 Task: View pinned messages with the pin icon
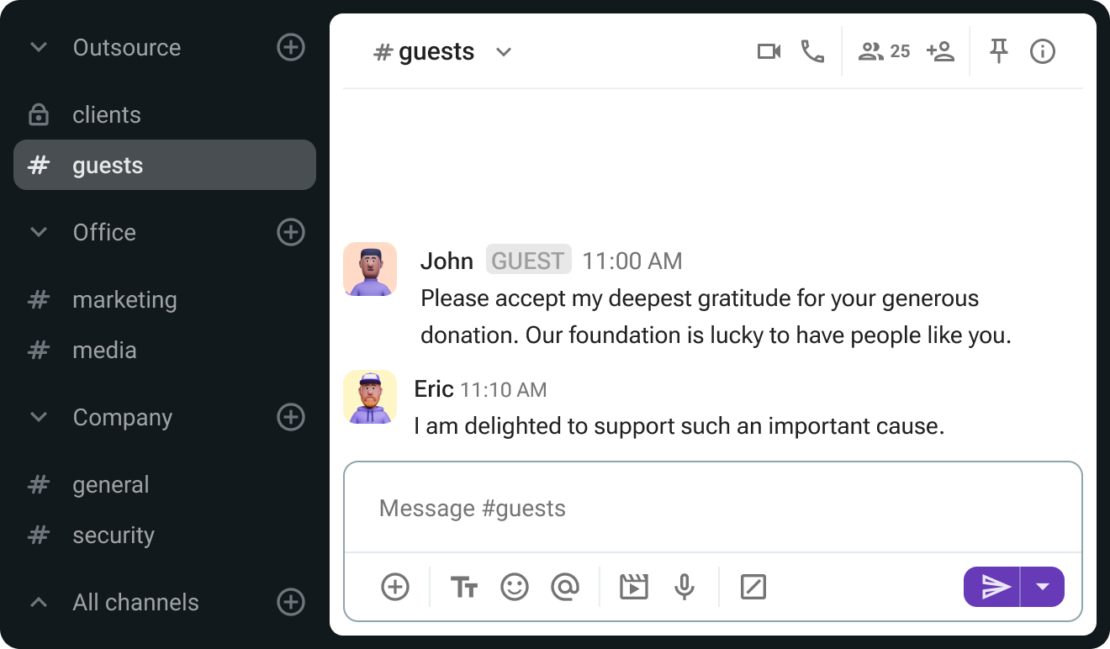[x=998, y=51]
